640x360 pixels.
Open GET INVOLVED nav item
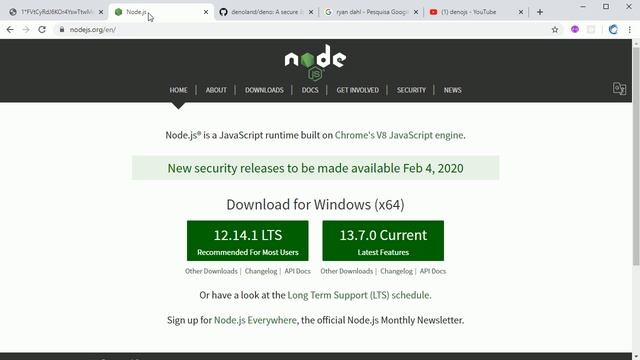tap(358, 90)
